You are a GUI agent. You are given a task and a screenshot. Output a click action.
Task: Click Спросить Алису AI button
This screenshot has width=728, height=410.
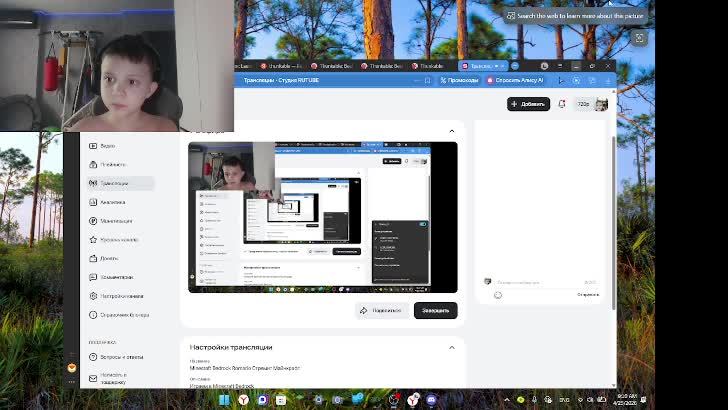514,80
